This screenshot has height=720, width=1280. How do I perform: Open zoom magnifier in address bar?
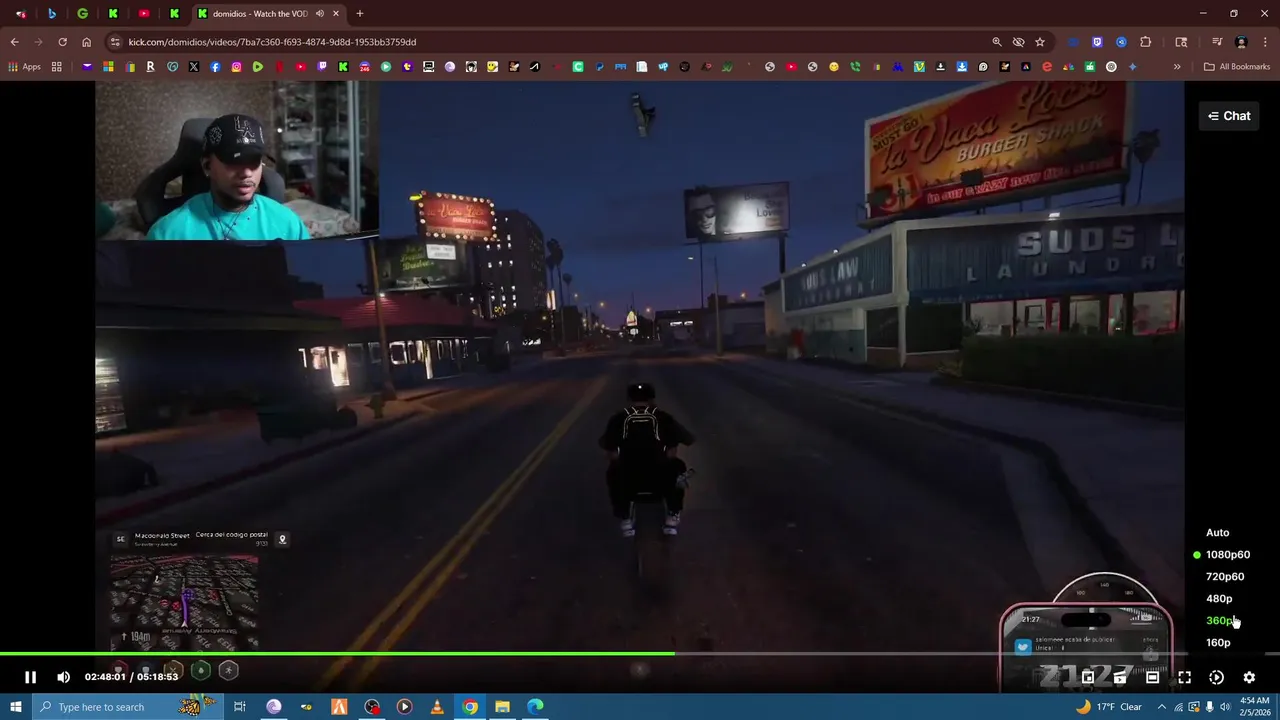tap(997, 42)
